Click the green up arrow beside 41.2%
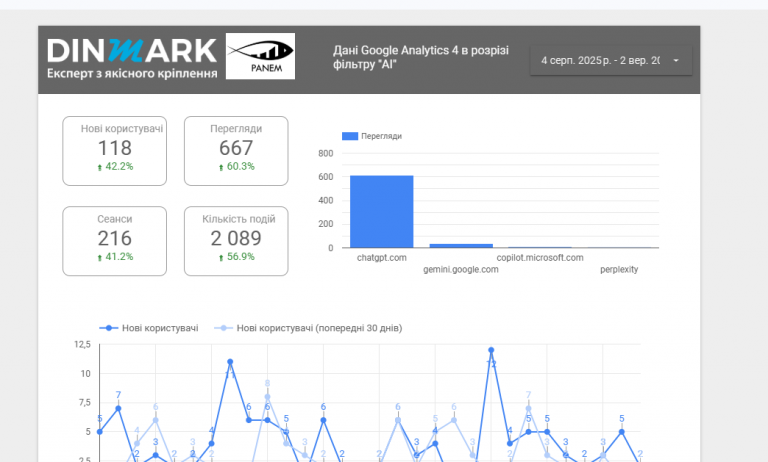This screenshot has height=462, width=768. coord(100,258)
